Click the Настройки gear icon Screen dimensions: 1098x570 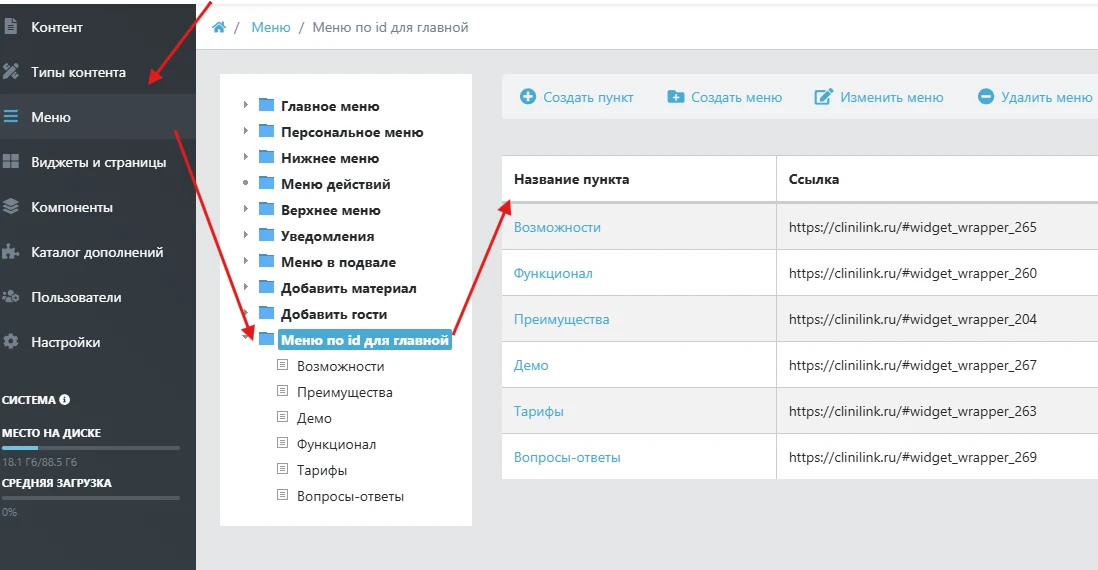[11, 342]
